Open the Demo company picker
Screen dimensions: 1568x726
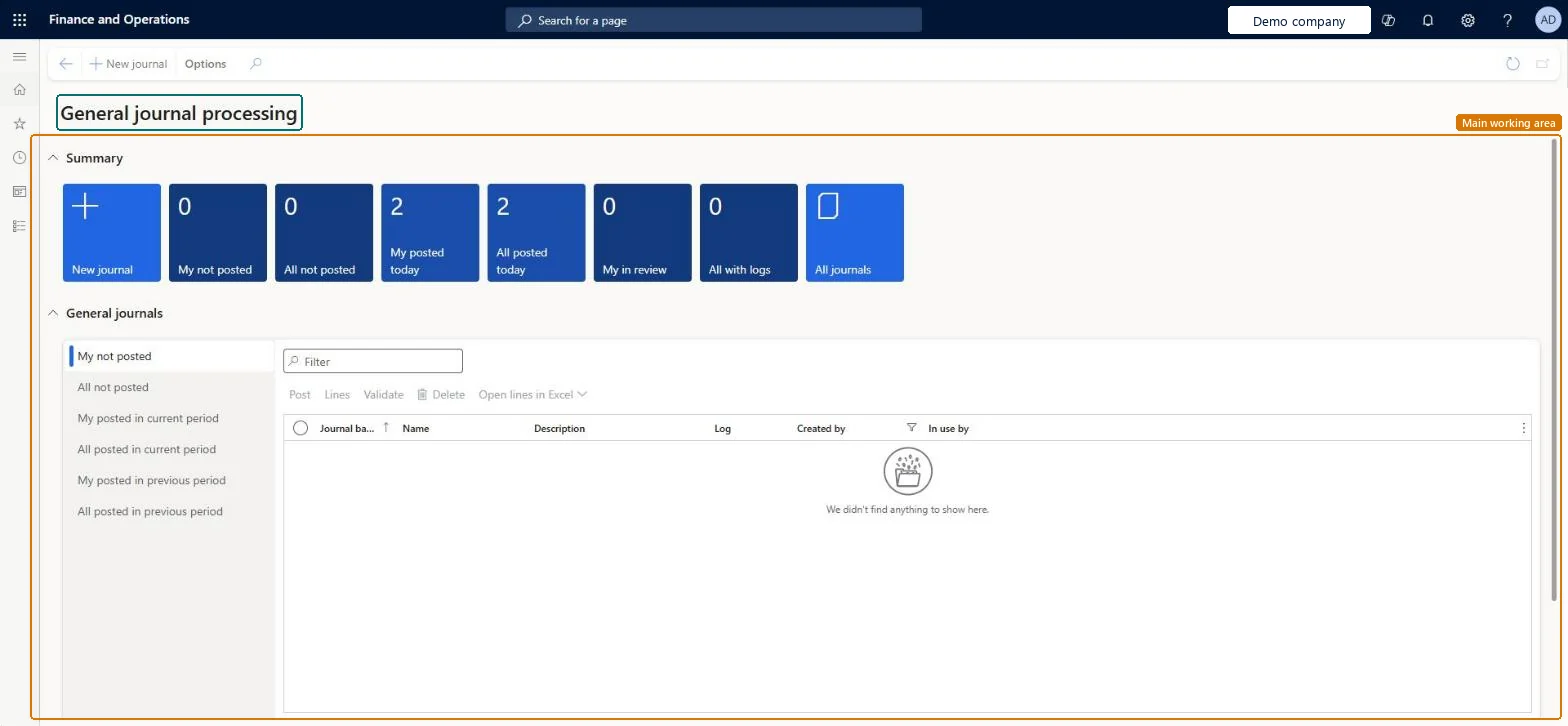(x=1299, y=21)
